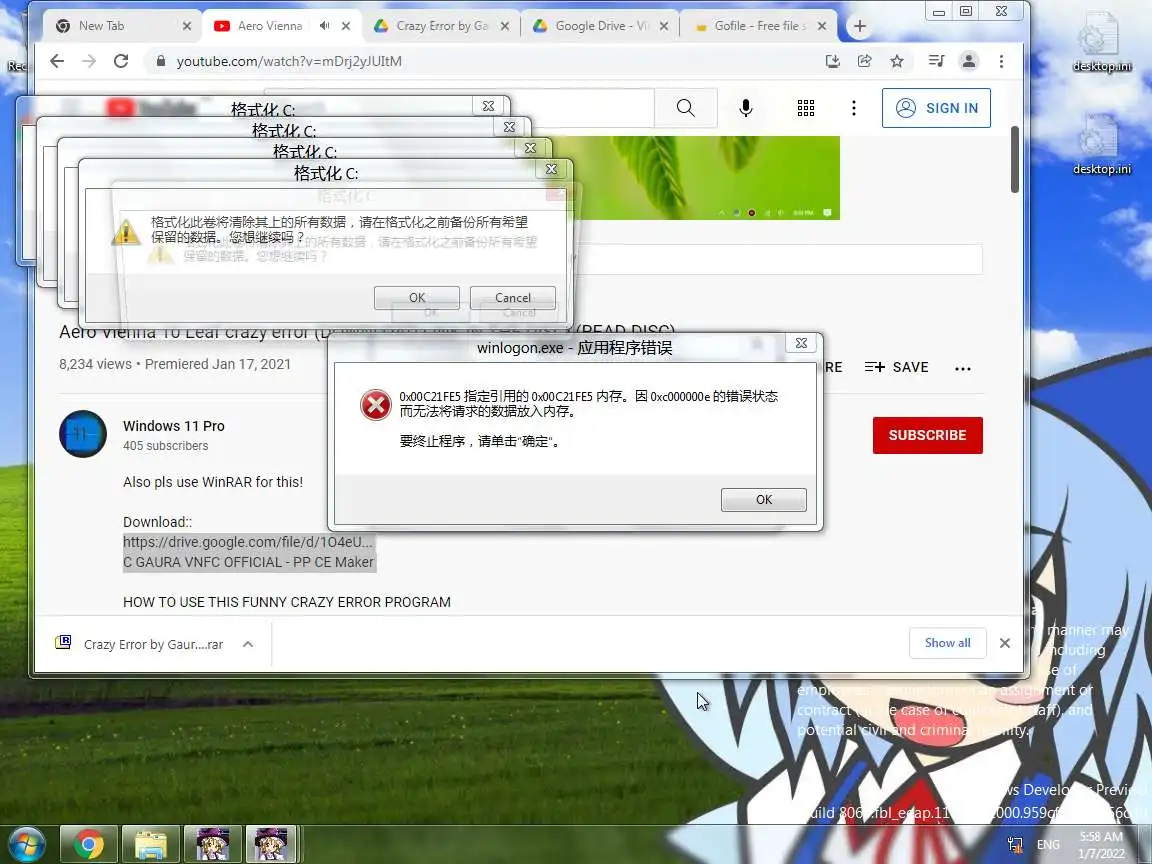Click the Windows 11 Pro channel avatar
The height and width of the screenshot is (864, 1152).
point(83,433)
